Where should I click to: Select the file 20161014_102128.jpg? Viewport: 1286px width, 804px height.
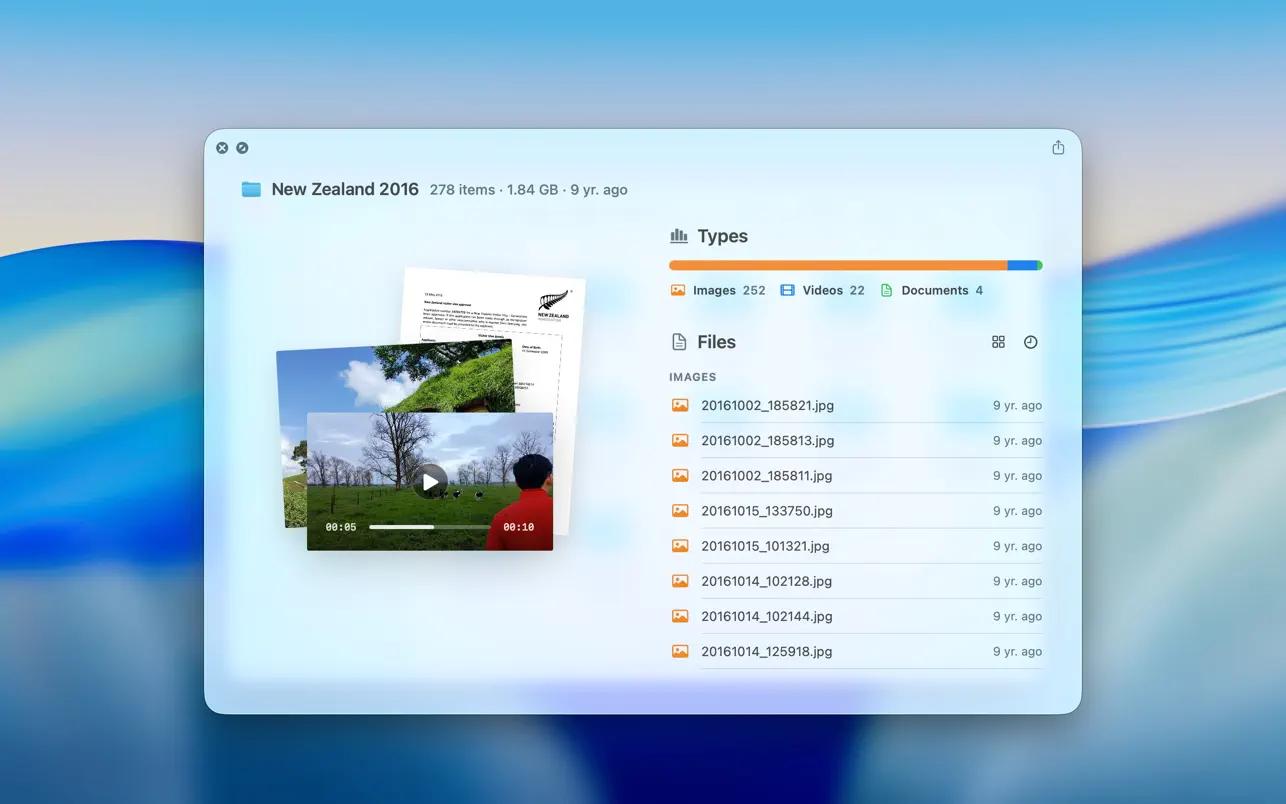856,581
